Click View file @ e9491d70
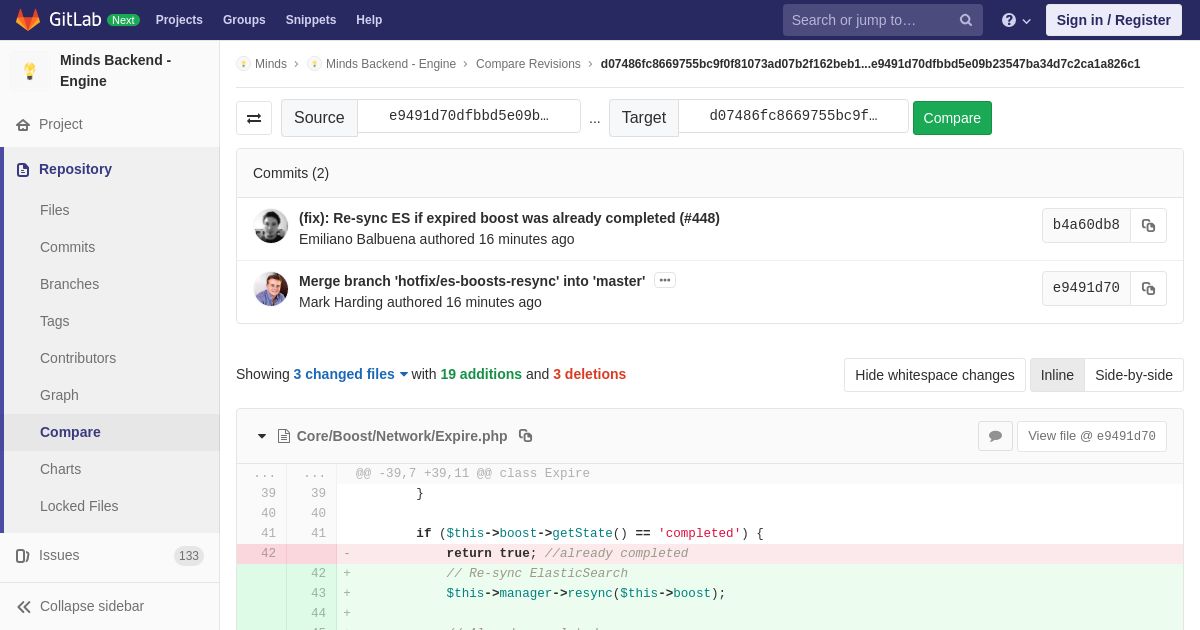This screenshot has width=1200, height=630. pos(1092,436)
